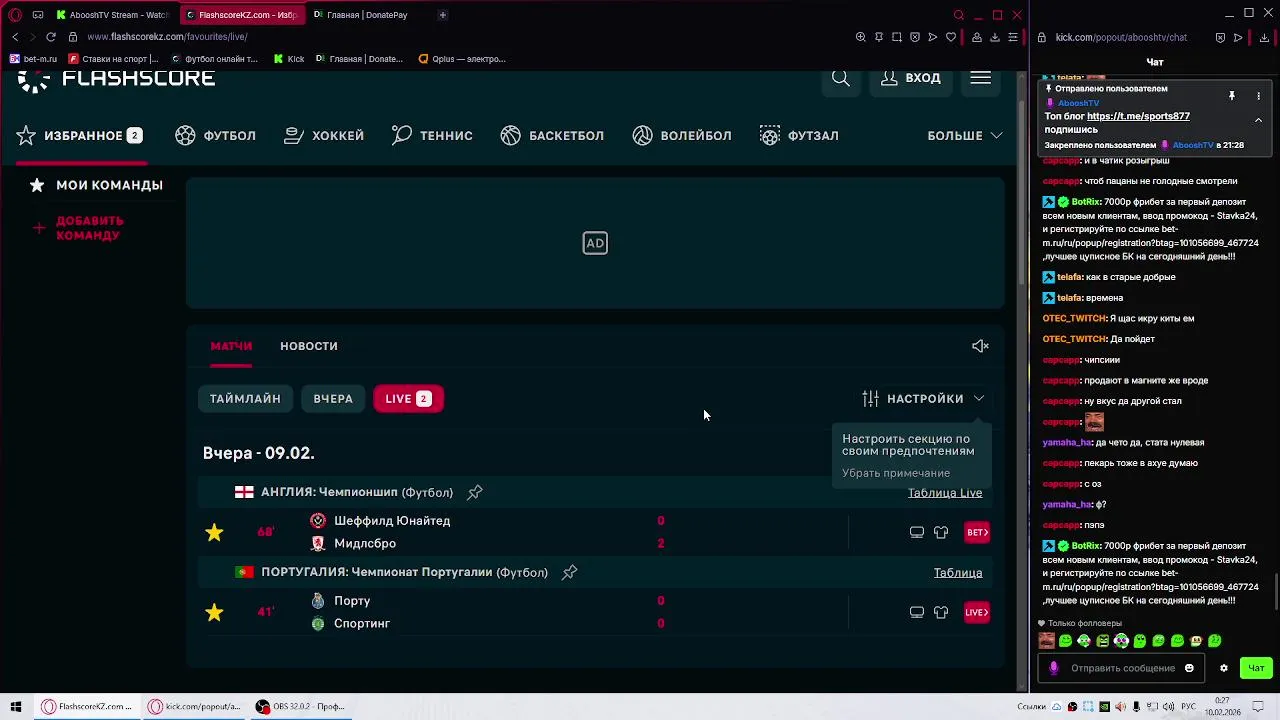
Task: Click the TV icon on the Sheffield match
Action: pyautogui.click(x=917, y=532)
